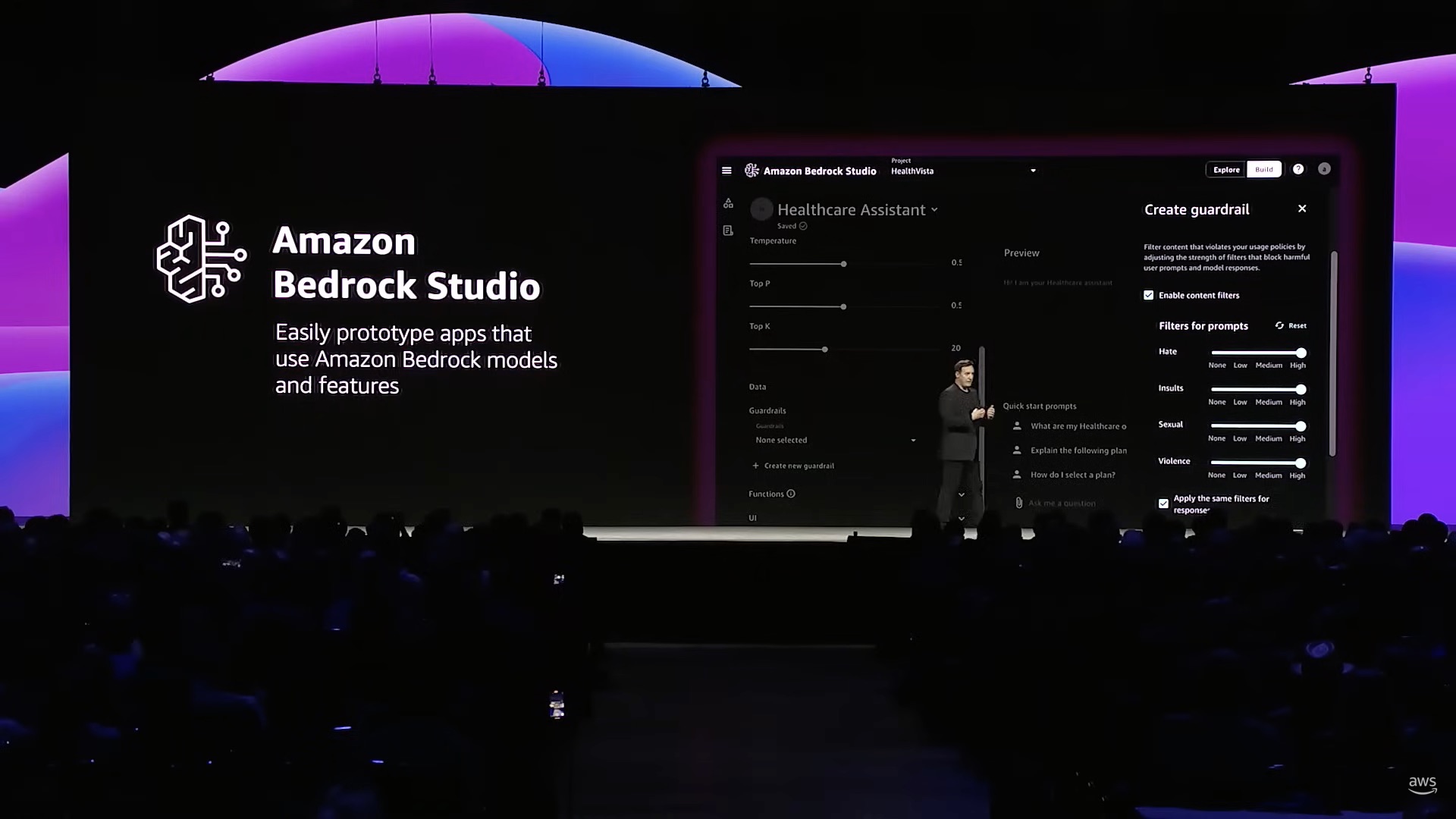The image size is (1456, 819).
Task: Click the shapes components sidebar icon
Action: tap(728, 203)
